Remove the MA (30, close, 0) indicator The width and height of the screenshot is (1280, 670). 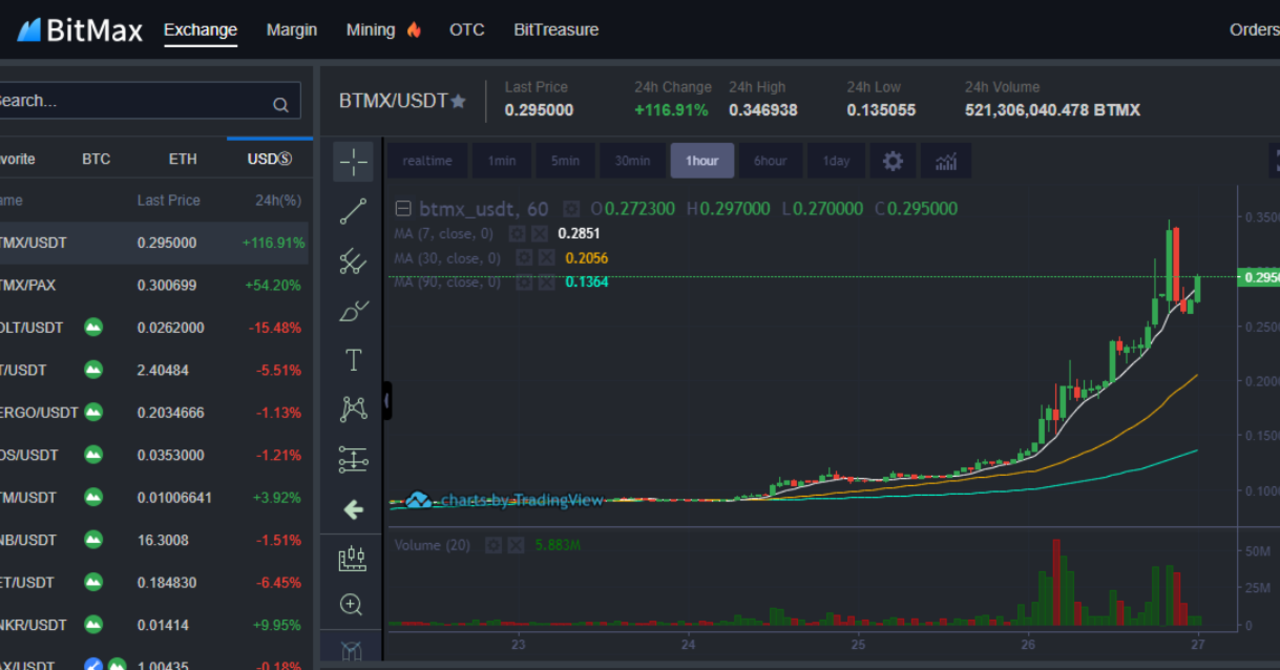(x=546, y=258)
